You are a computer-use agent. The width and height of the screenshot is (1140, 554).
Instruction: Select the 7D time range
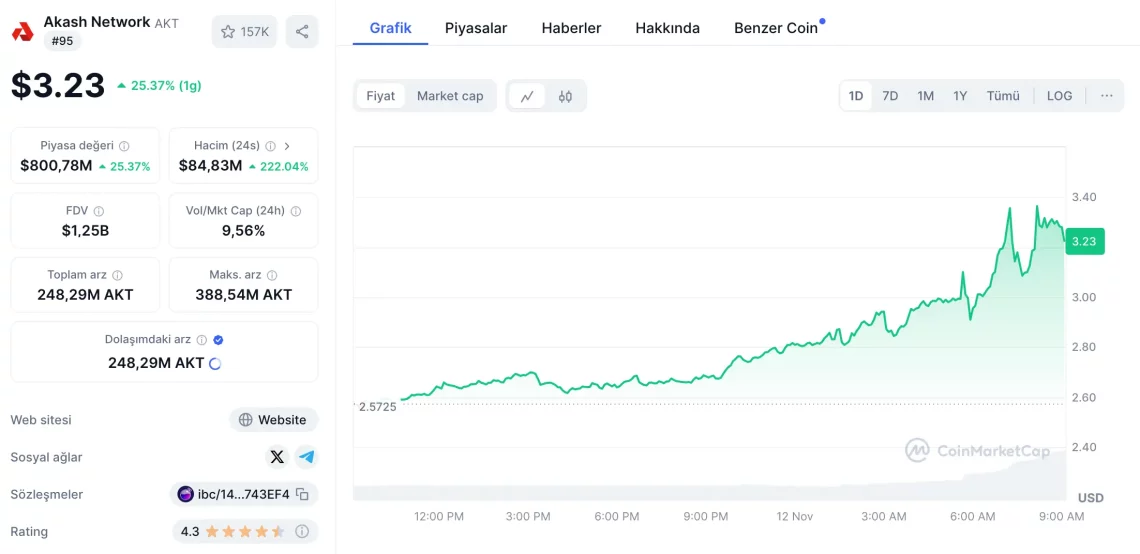890,96
